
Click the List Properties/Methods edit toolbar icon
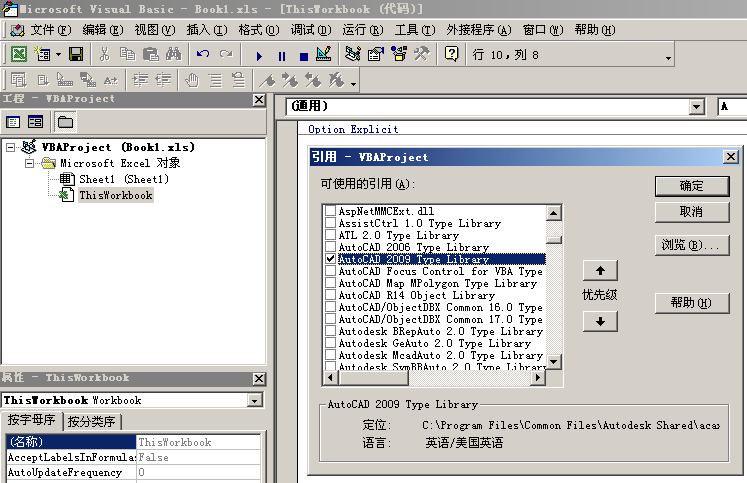coord(19,80)
